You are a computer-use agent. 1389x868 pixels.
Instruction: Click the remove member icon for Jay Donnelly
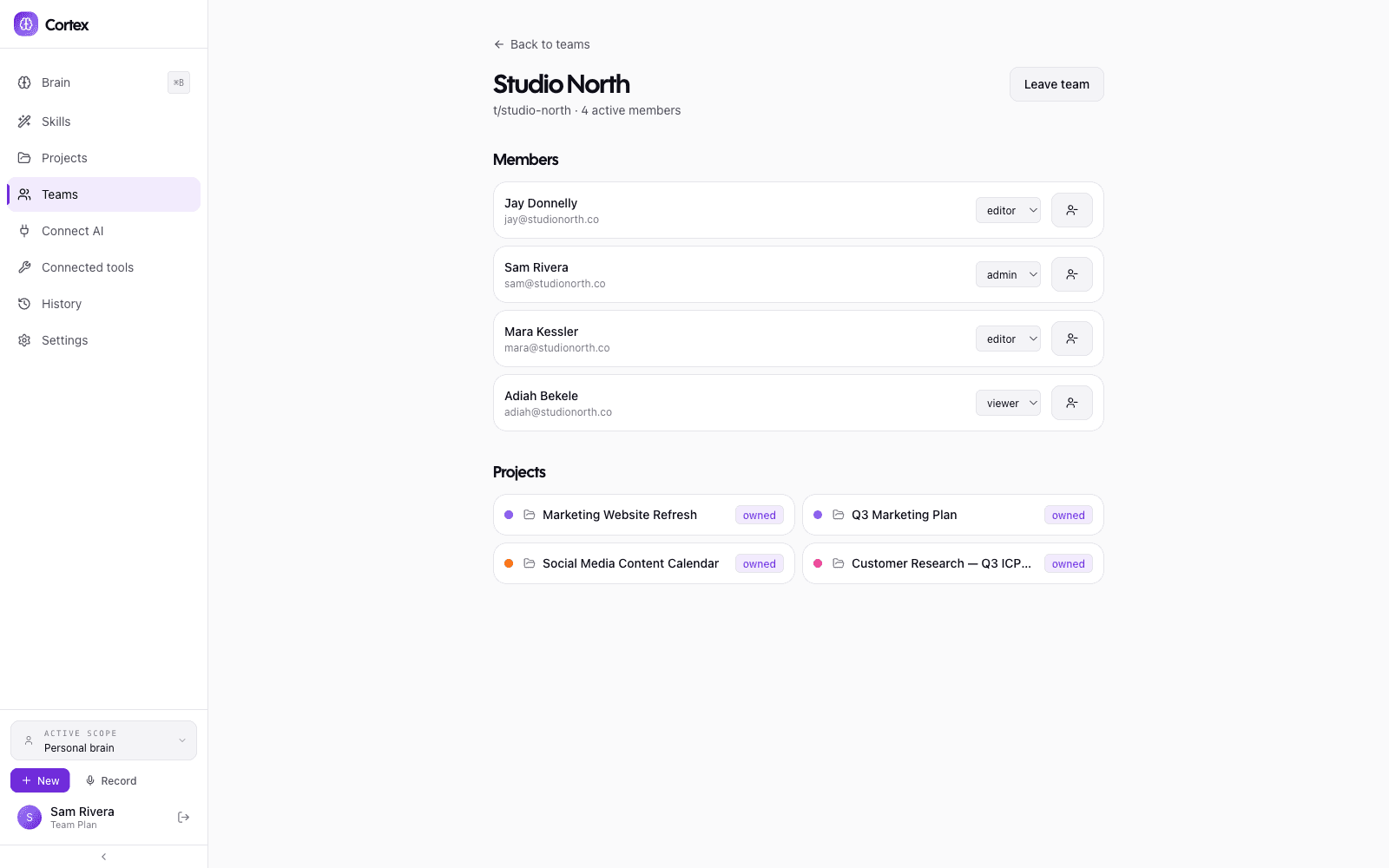coord(1072,210)
